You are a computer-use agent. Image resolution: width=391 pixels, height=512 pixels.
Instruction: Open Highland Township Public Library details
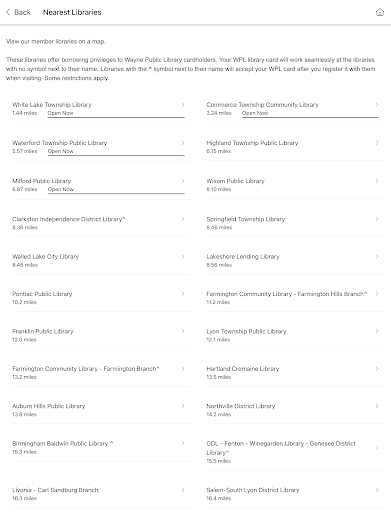coord(295,147)
